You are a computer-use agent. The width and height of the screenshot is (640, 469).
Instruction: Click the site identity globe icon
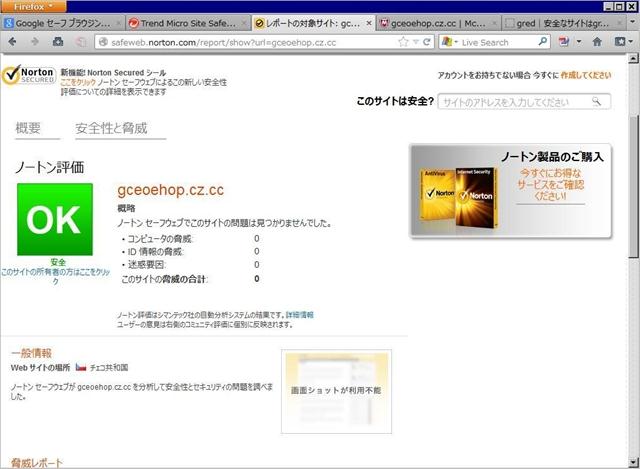tap(103, 42)
